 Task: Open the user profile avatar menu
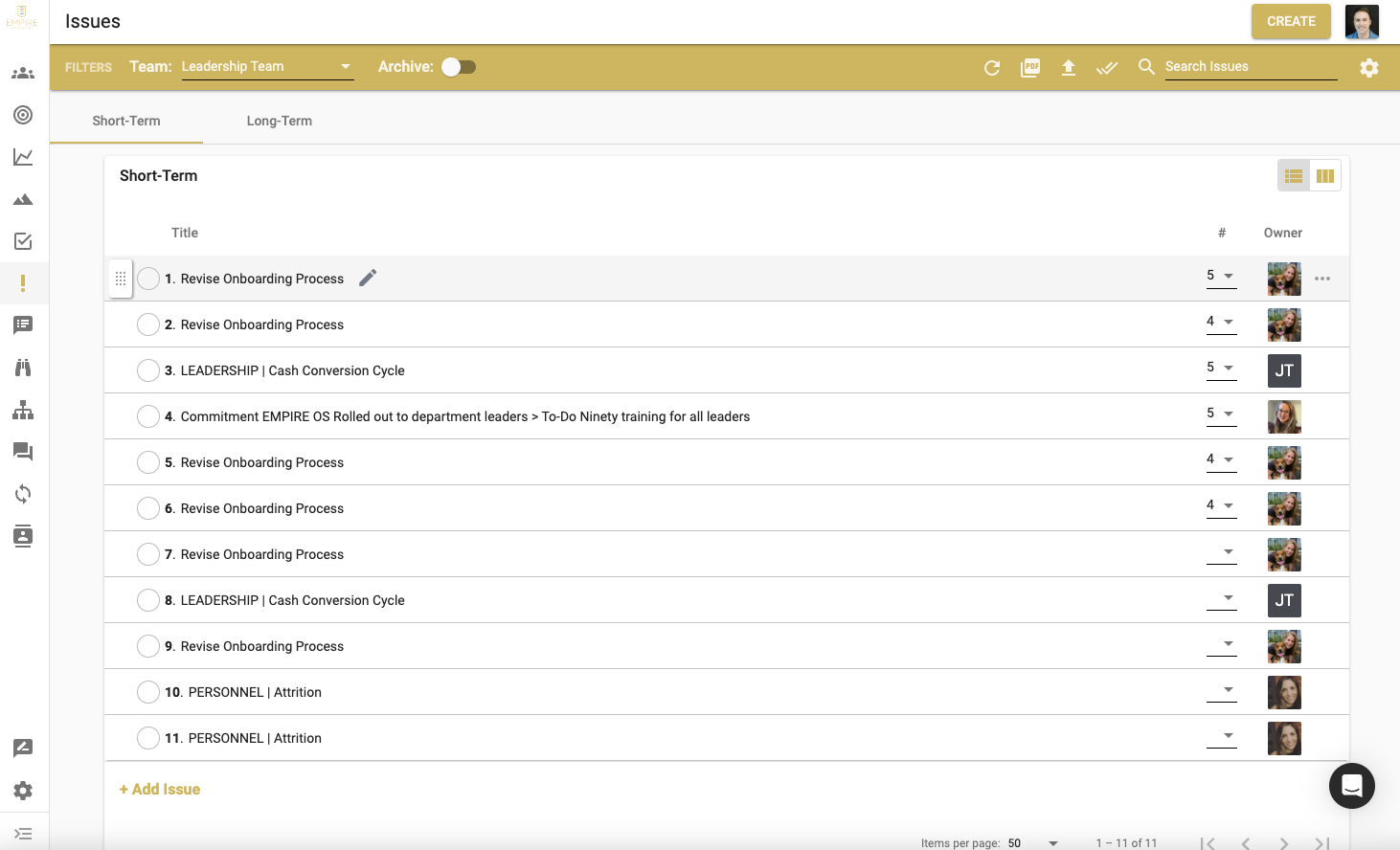[1362, 21]
